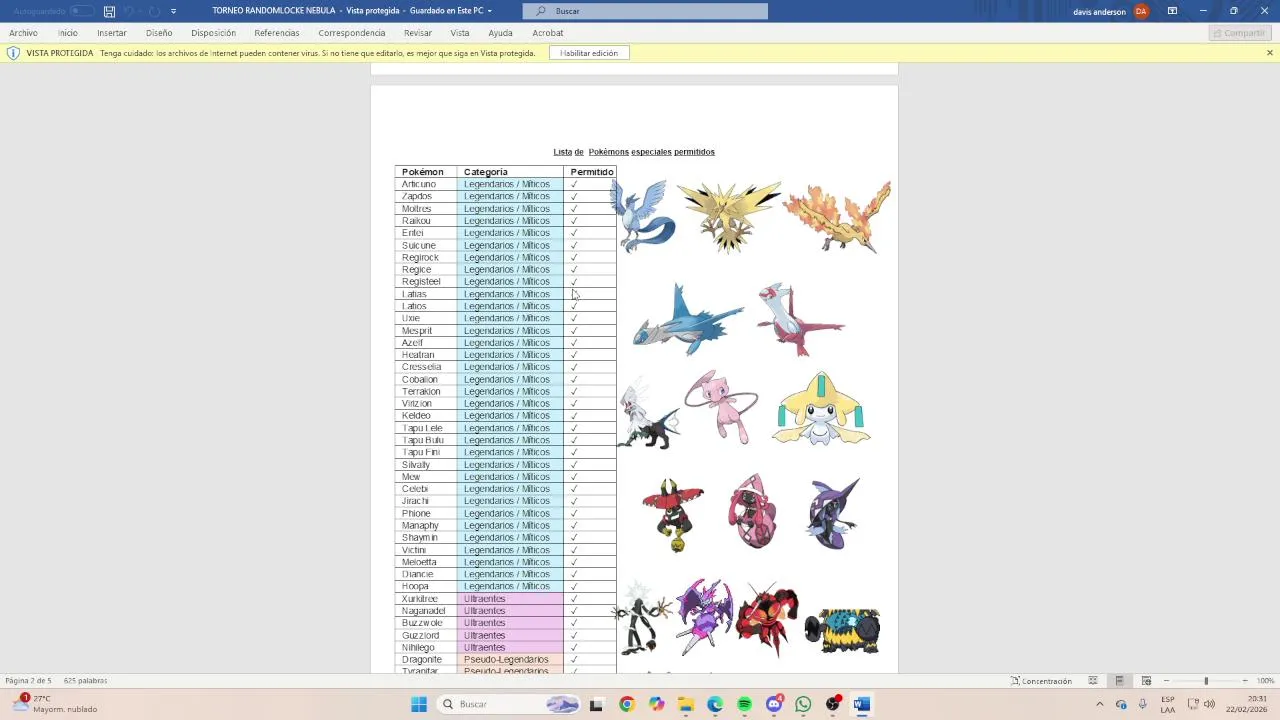
Task: Switch to the Insertar tab
Action: (x=112, y=33)
